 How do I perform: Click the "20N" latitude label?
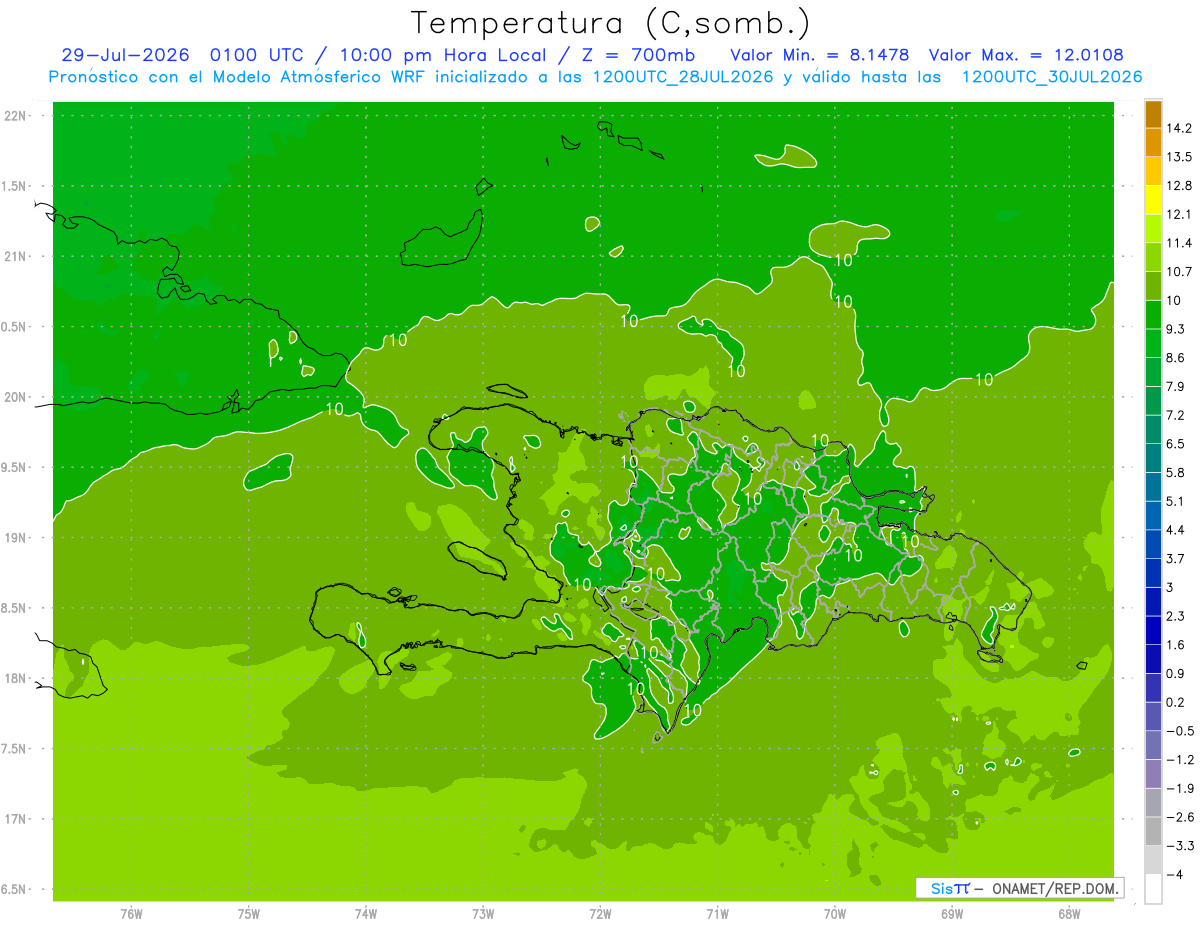click(x=16, y=397)
